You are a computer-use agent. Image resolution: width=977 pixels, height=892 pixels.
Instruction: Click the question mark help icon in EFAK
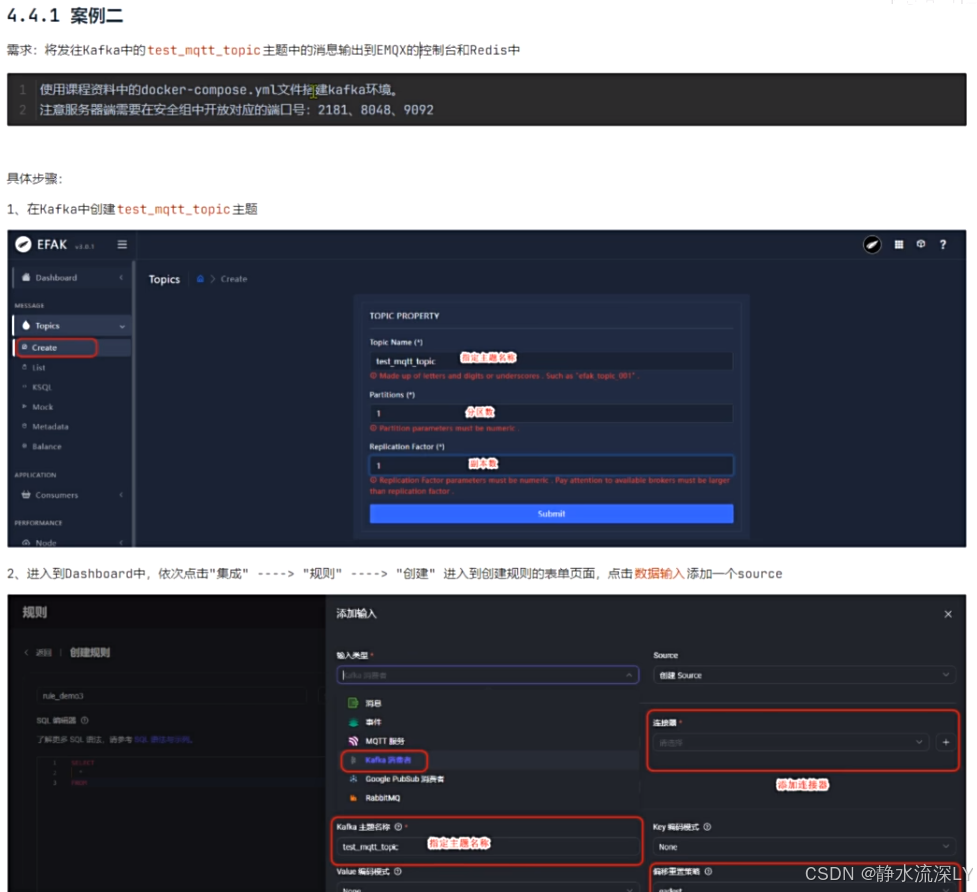943,245
